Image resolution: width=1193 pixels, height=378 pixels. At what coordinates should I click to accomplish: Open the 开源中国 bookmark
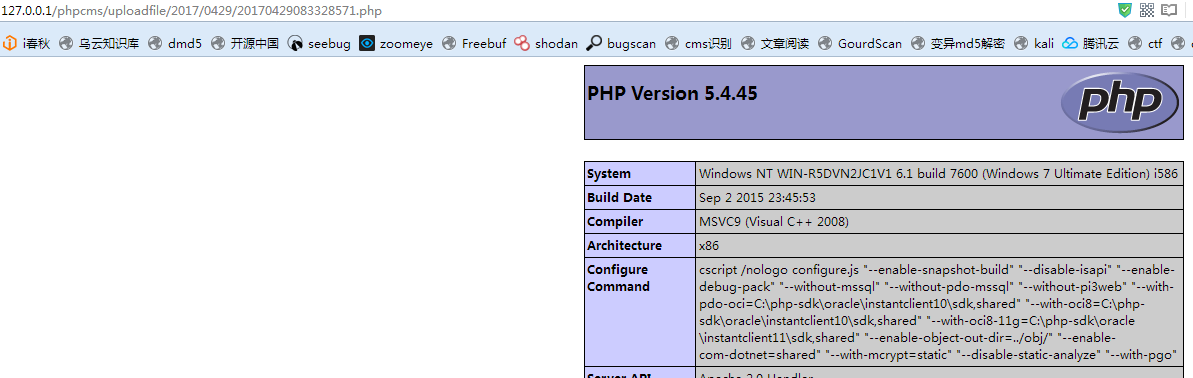(x=244, y=43)
